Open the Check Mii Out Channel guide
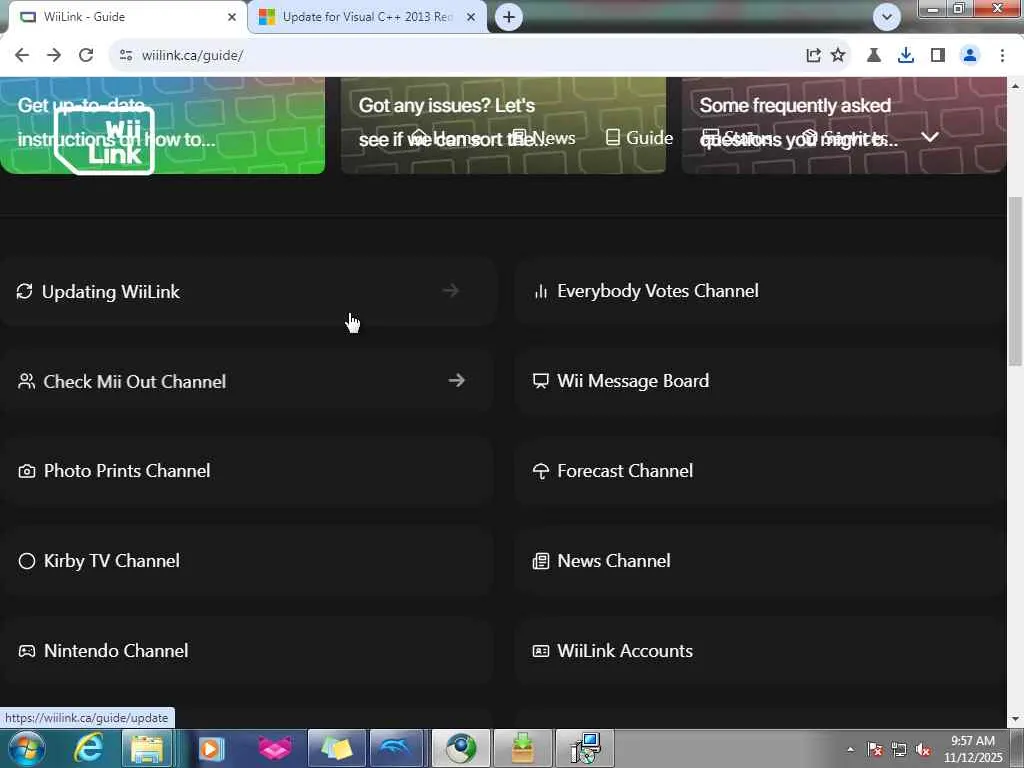Image resolution: width=1024 pixels, height=768 pixels. [247, 381]
